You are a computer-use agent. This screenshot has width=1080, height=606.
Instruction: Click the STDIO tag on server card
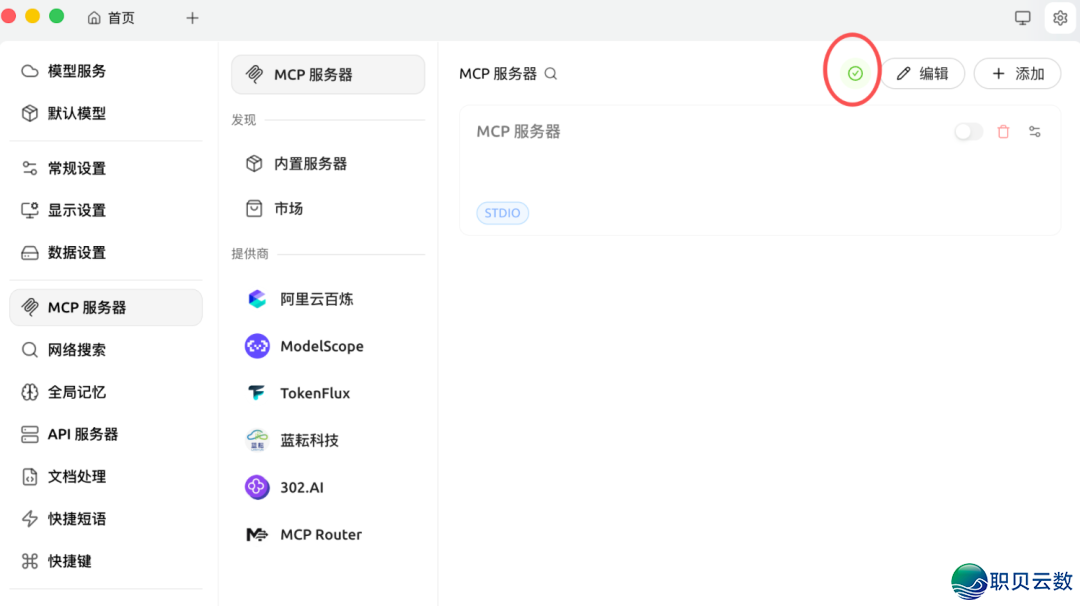coord(502,213)
